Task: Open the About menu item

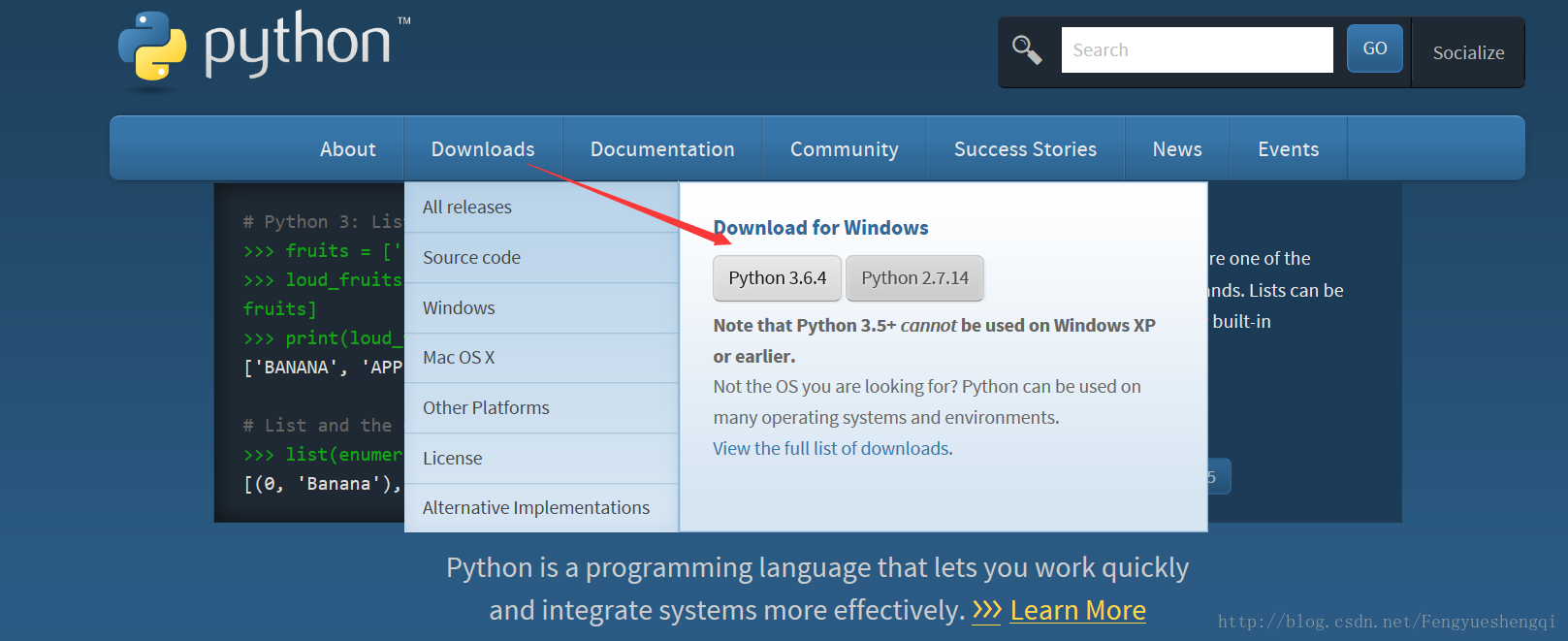Action: (x=348, y=149)
